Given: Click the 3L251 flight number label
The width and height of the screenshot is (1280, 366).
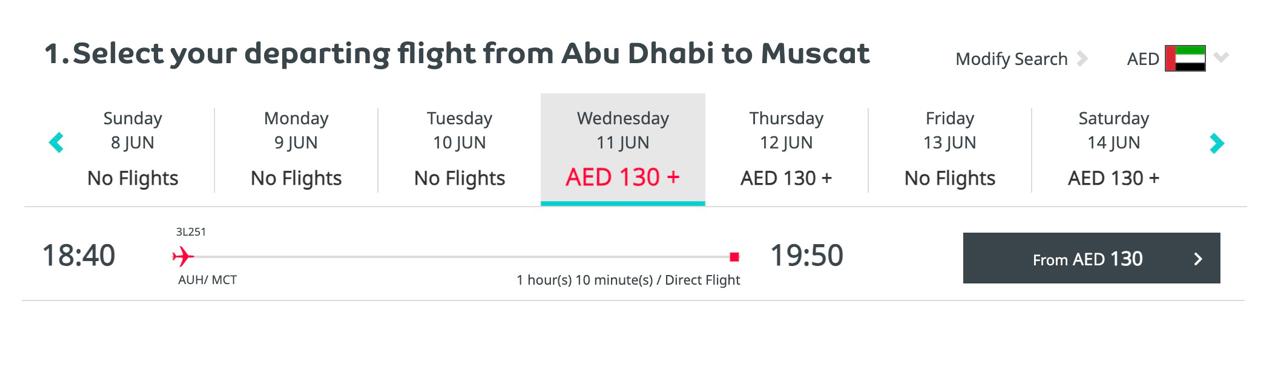Looking at the screenshot, I should tap(191, 232).
